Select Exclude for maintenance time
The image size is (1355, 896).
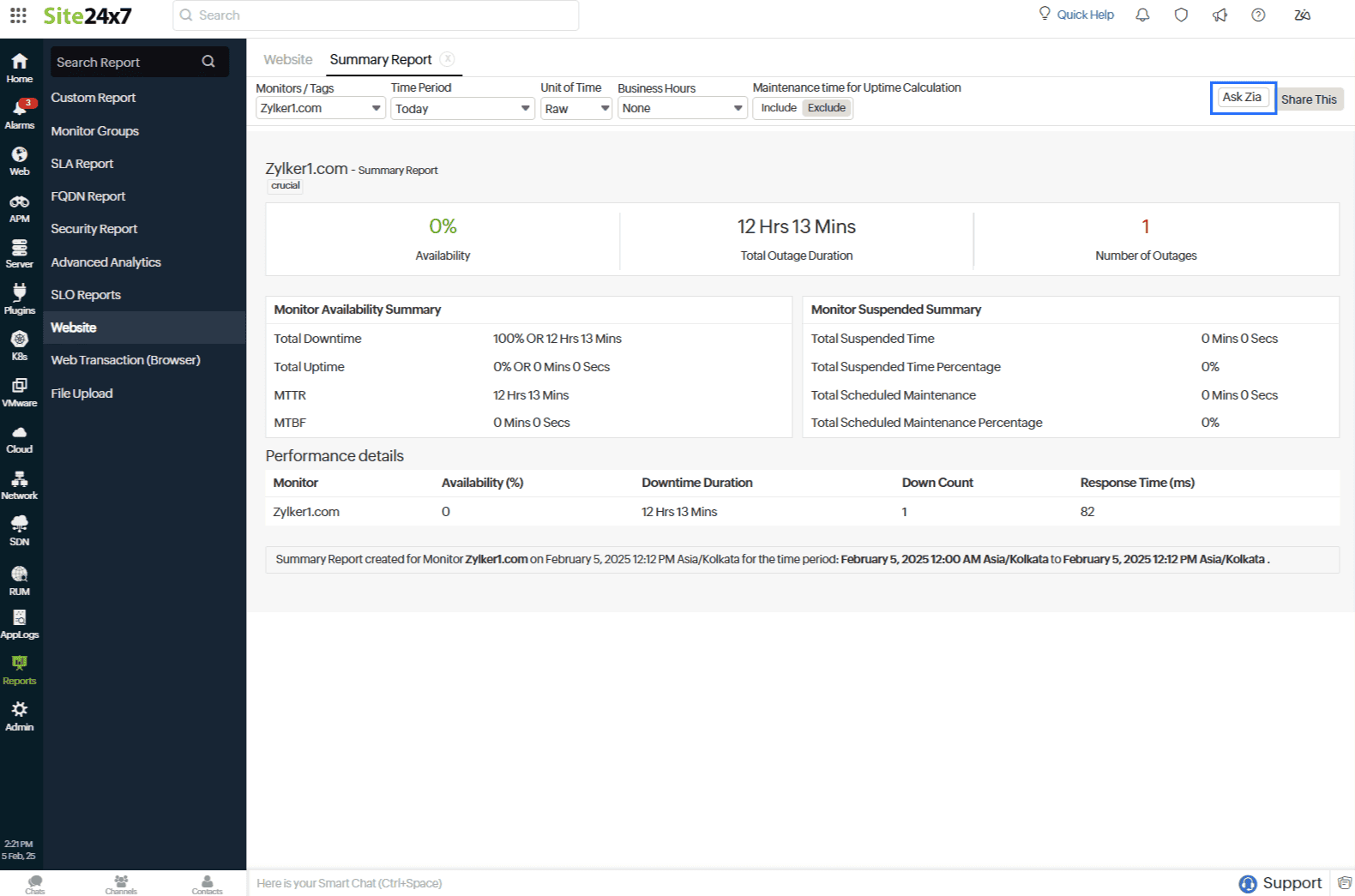point(826,108)
